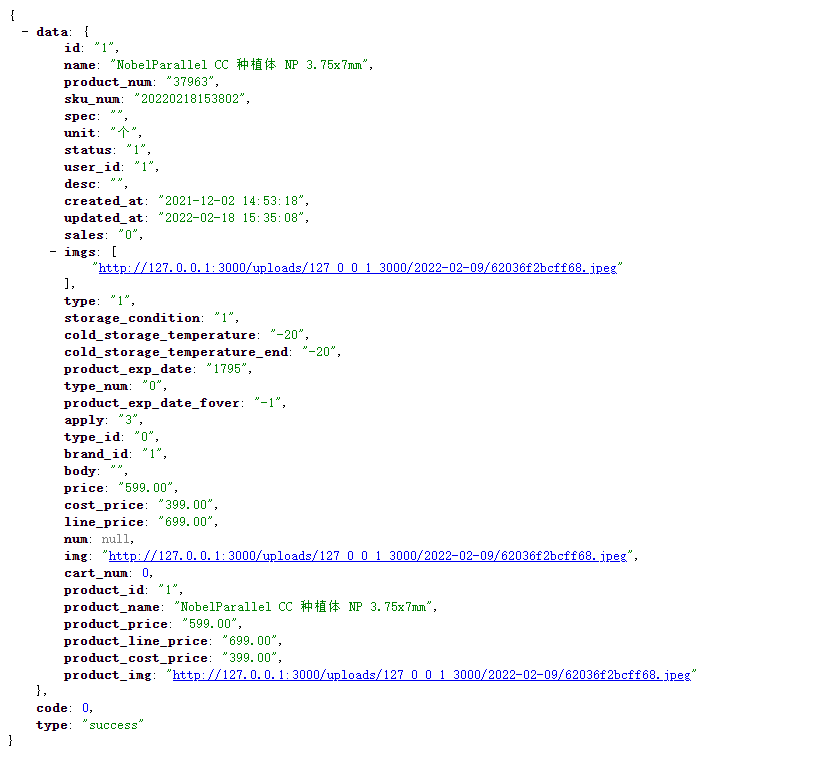824x769 pixels.
Task: Click the sales key label
Action: (84, 235)
